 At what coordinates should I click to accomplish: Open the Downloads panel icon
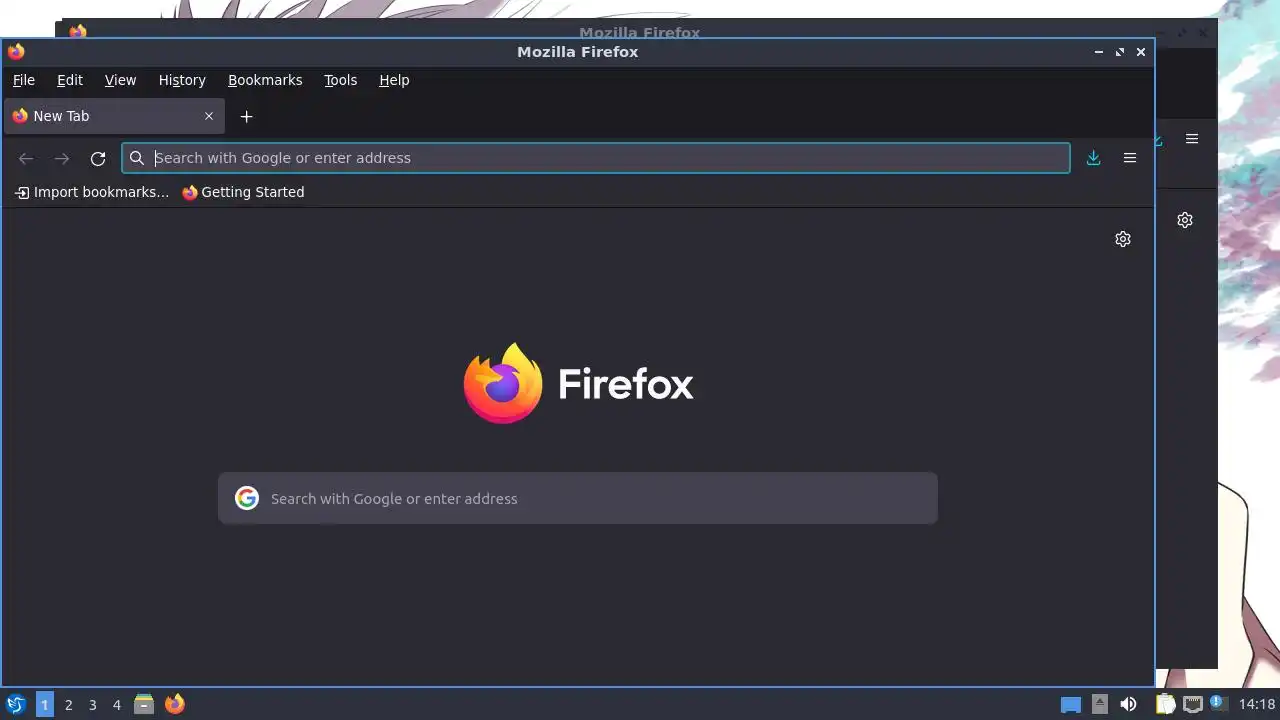coord(1094,158)
